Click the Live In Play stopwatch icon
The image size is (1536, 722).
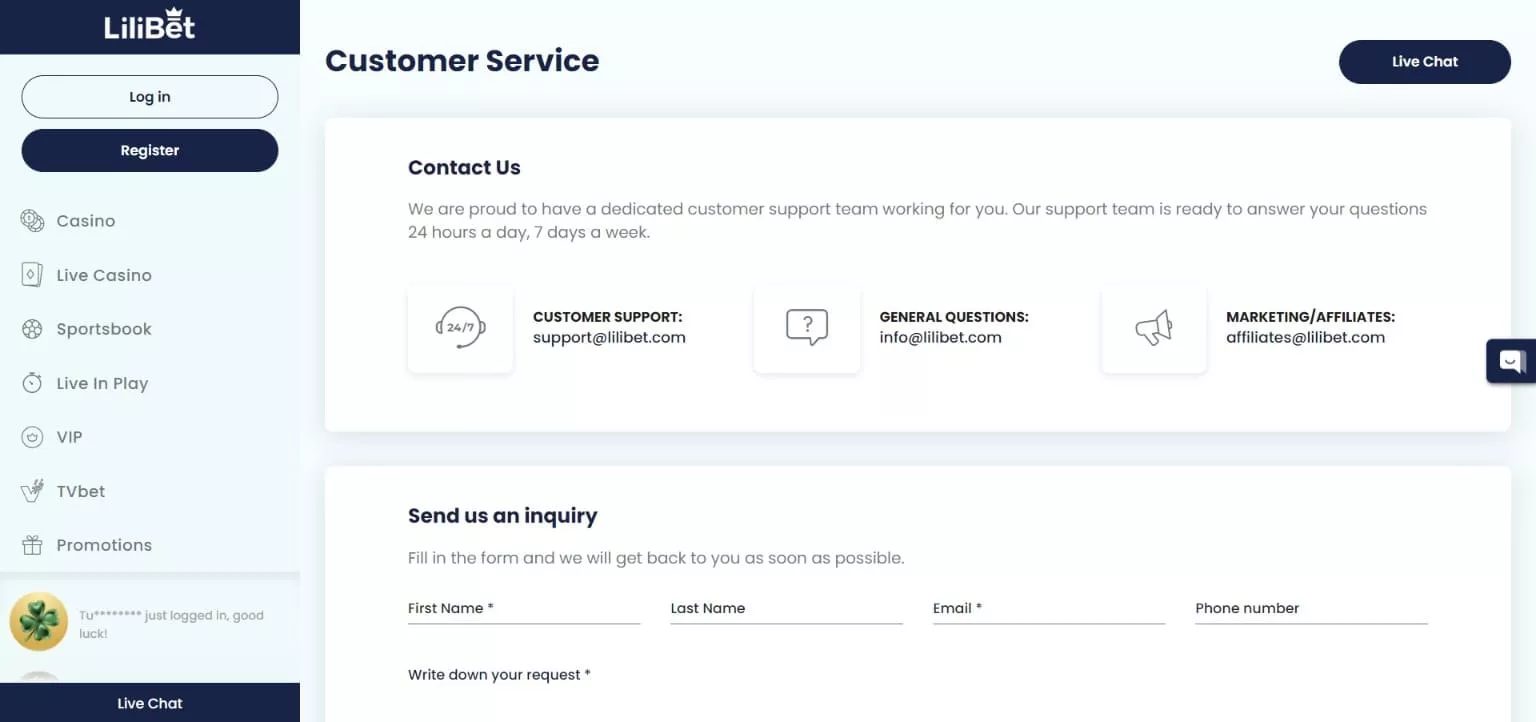coord(32,383)
